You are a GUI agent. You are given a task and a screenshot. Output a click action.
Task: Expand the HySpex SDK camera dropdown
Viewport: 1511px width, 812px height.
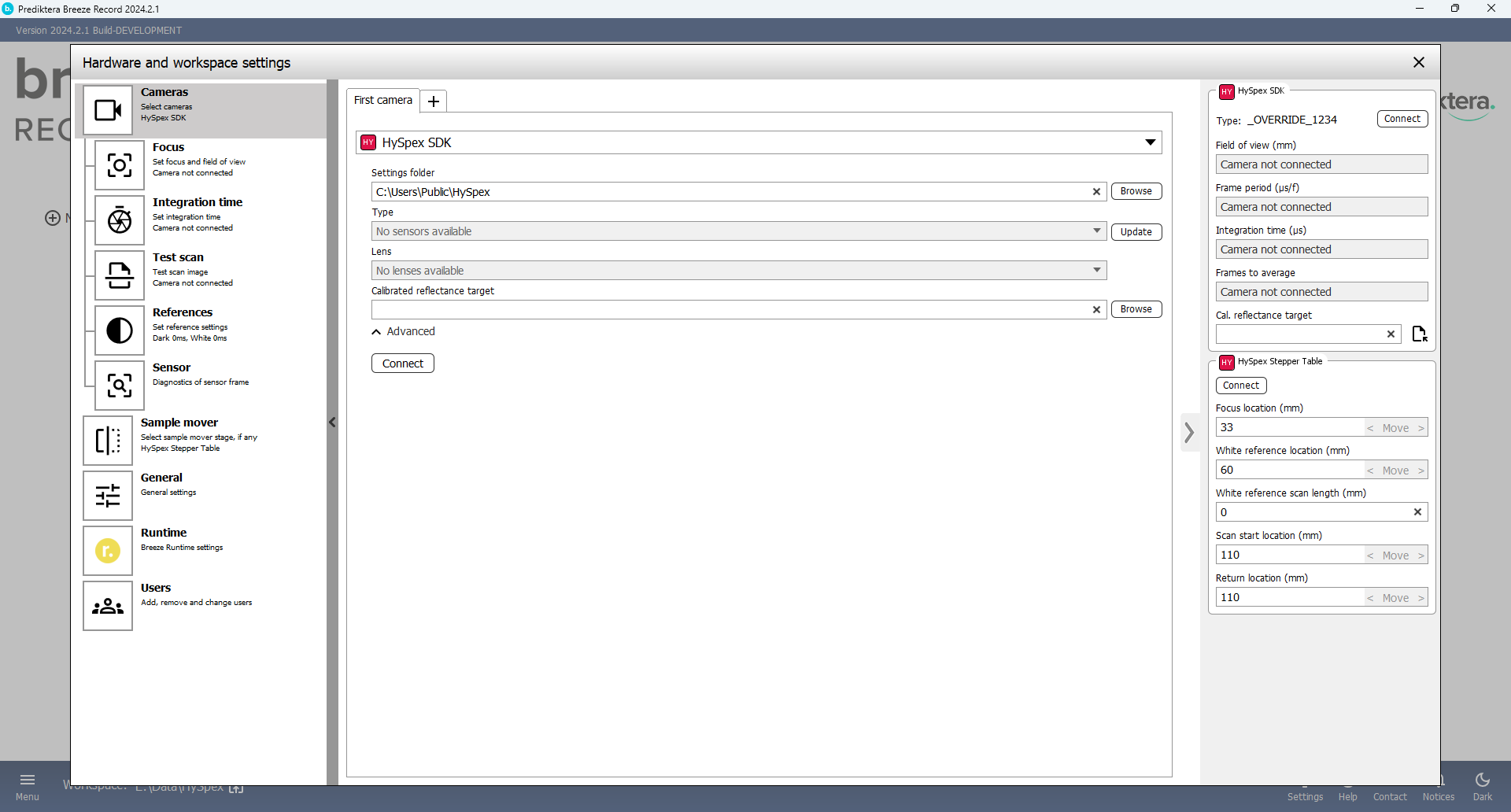tap(1150, 142)
